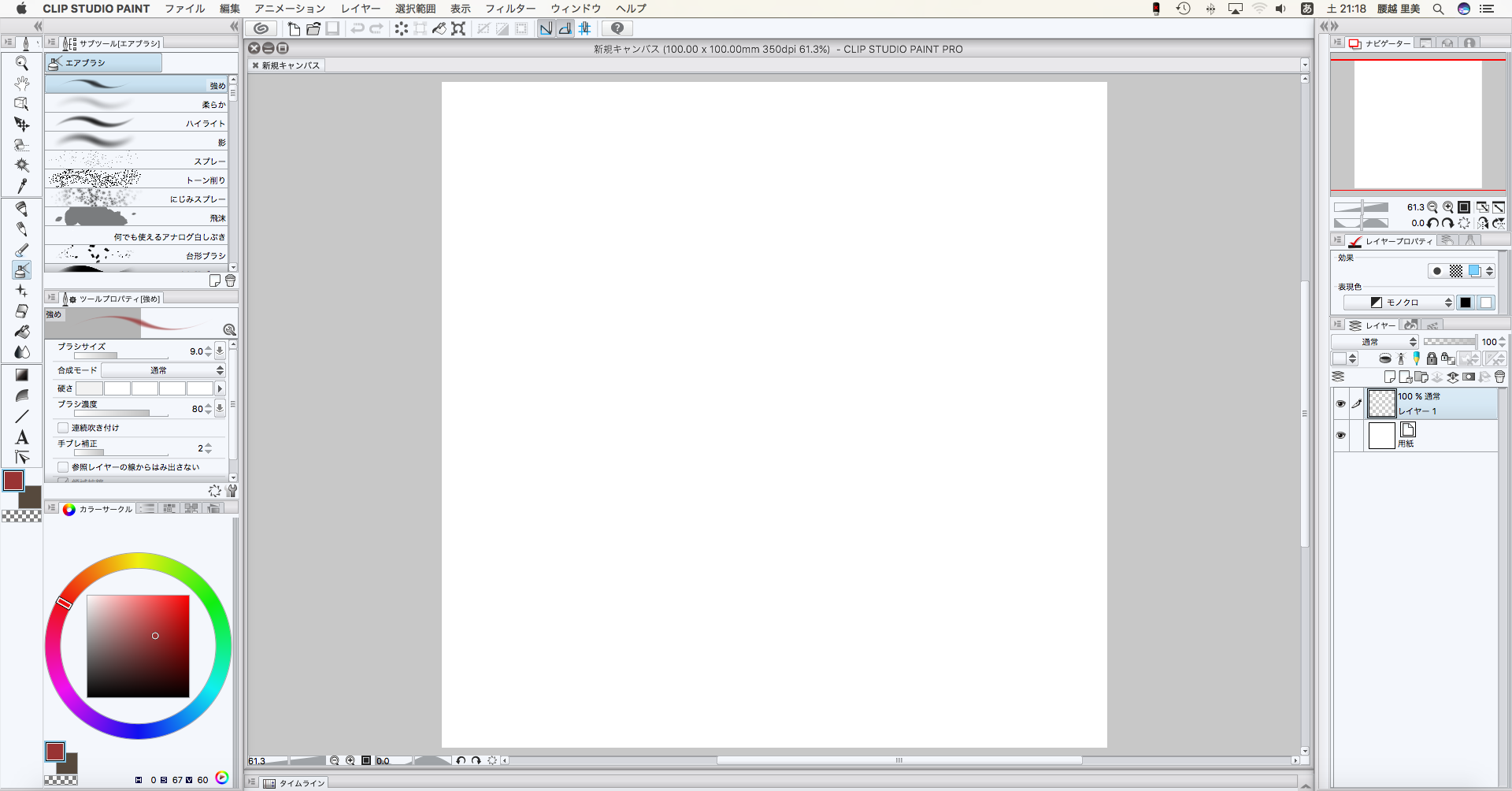This screenshot has height=791, width=1512.
Task: Expand the hardness options arrow
Action: pyautogui.click(x=220, y=388)
